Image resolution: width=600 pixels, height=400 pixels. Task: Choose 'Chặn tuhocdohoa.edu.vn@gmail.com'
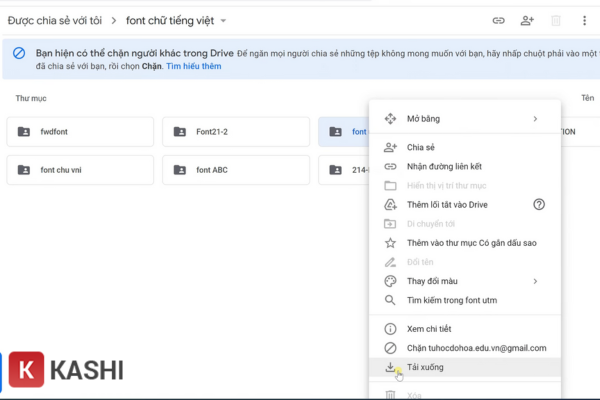click(x=465, y=348)
